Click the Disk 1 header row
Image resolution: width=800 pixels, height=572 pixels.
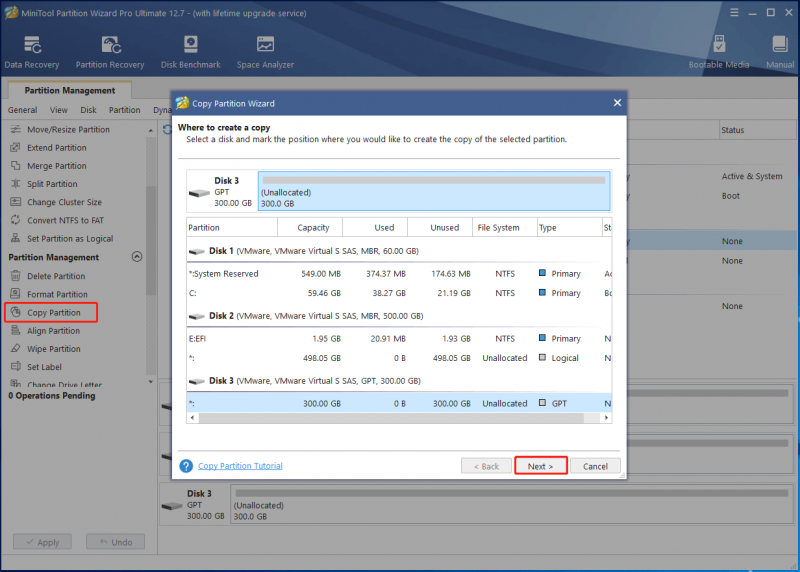(x=399, y=251)
